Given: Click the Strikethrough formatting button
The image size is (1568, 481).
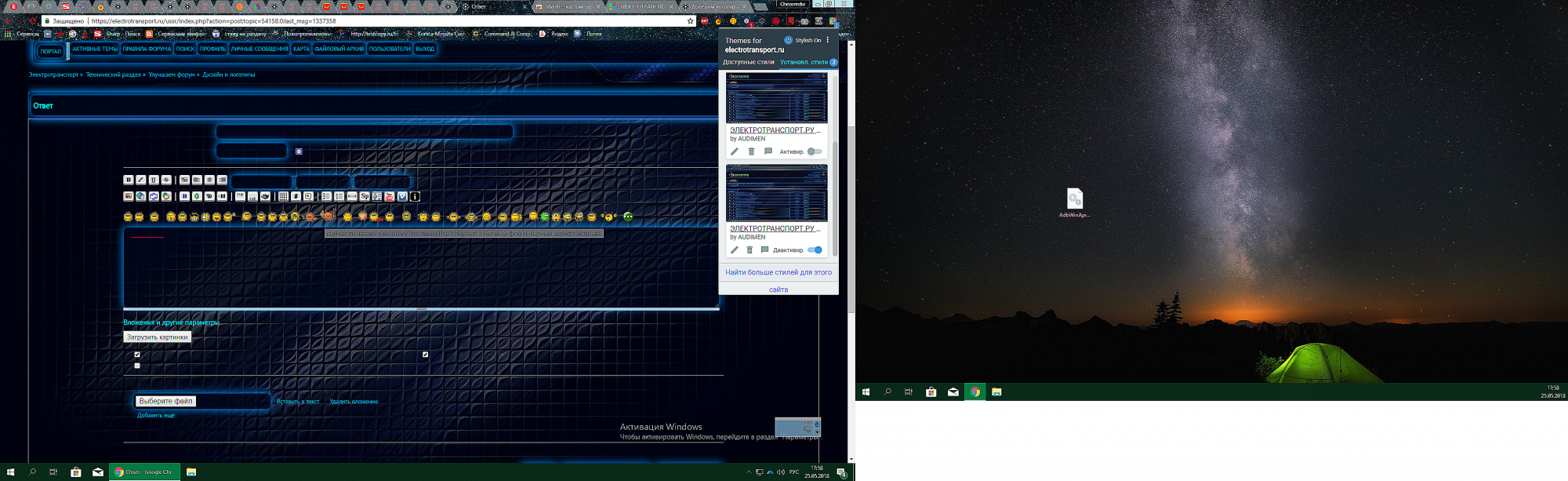Looking at the screenshot, I should tap(166, 180).
